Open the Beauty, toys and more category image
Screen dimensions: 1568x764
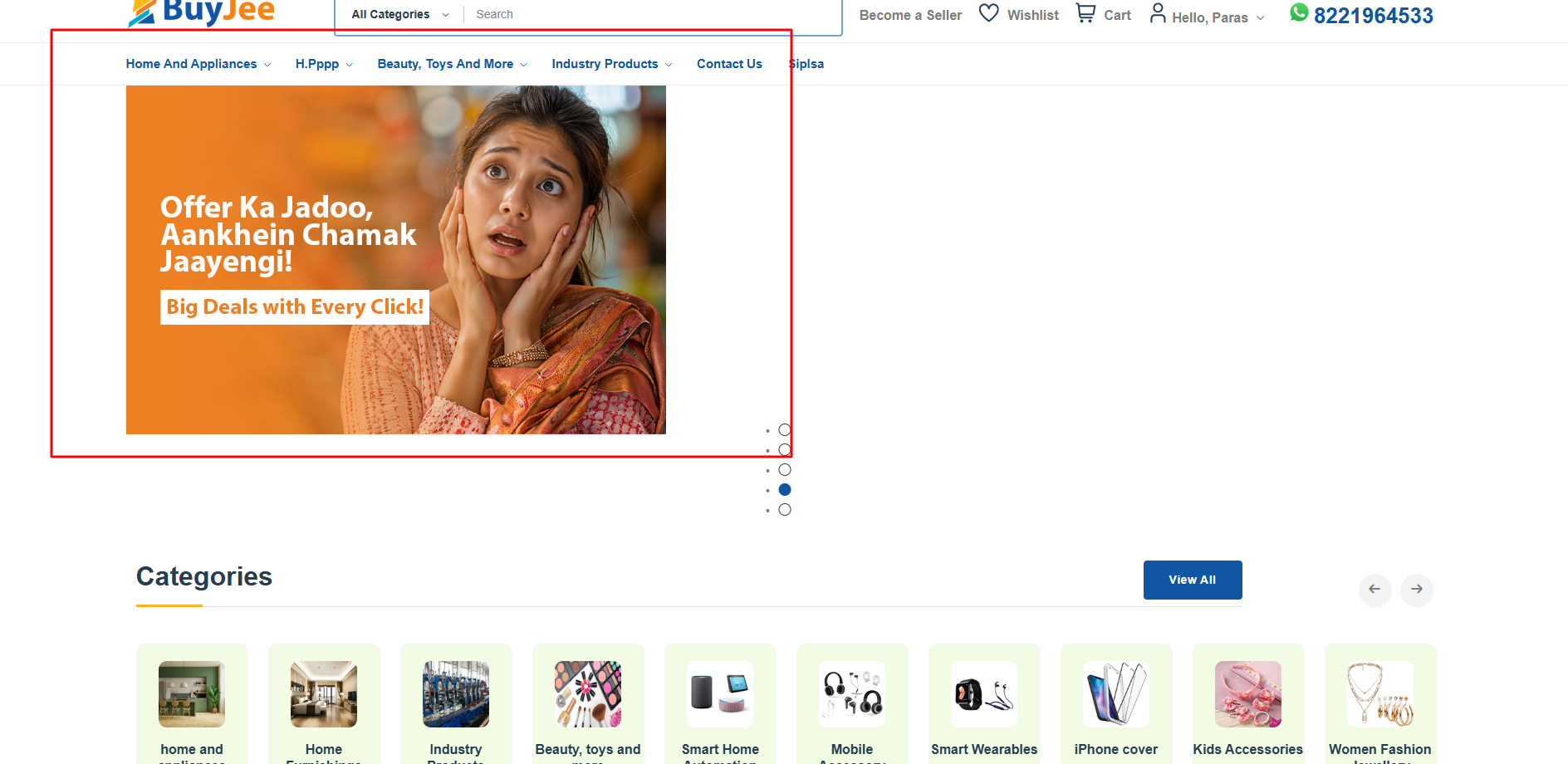[588, 694]
